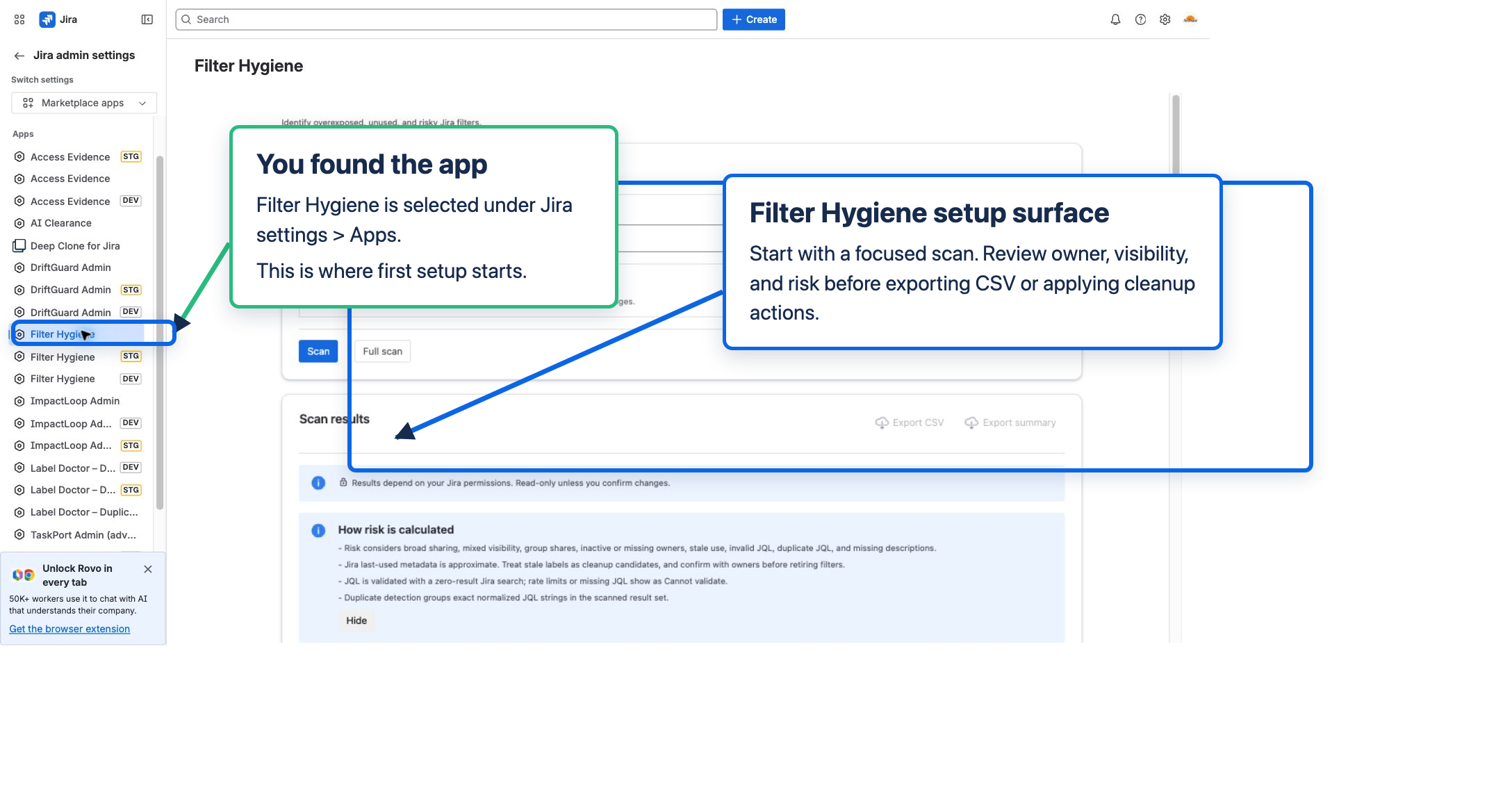Click the Jira logo icon
The width and height of the screenshot is (1512, 806).
[x=47, y=19]
